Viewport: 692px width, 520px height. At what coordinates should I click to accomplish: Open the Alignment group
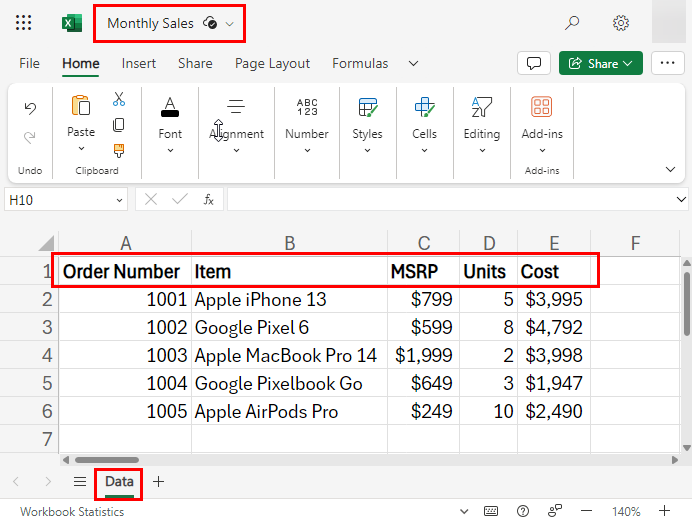click(236, 125)
